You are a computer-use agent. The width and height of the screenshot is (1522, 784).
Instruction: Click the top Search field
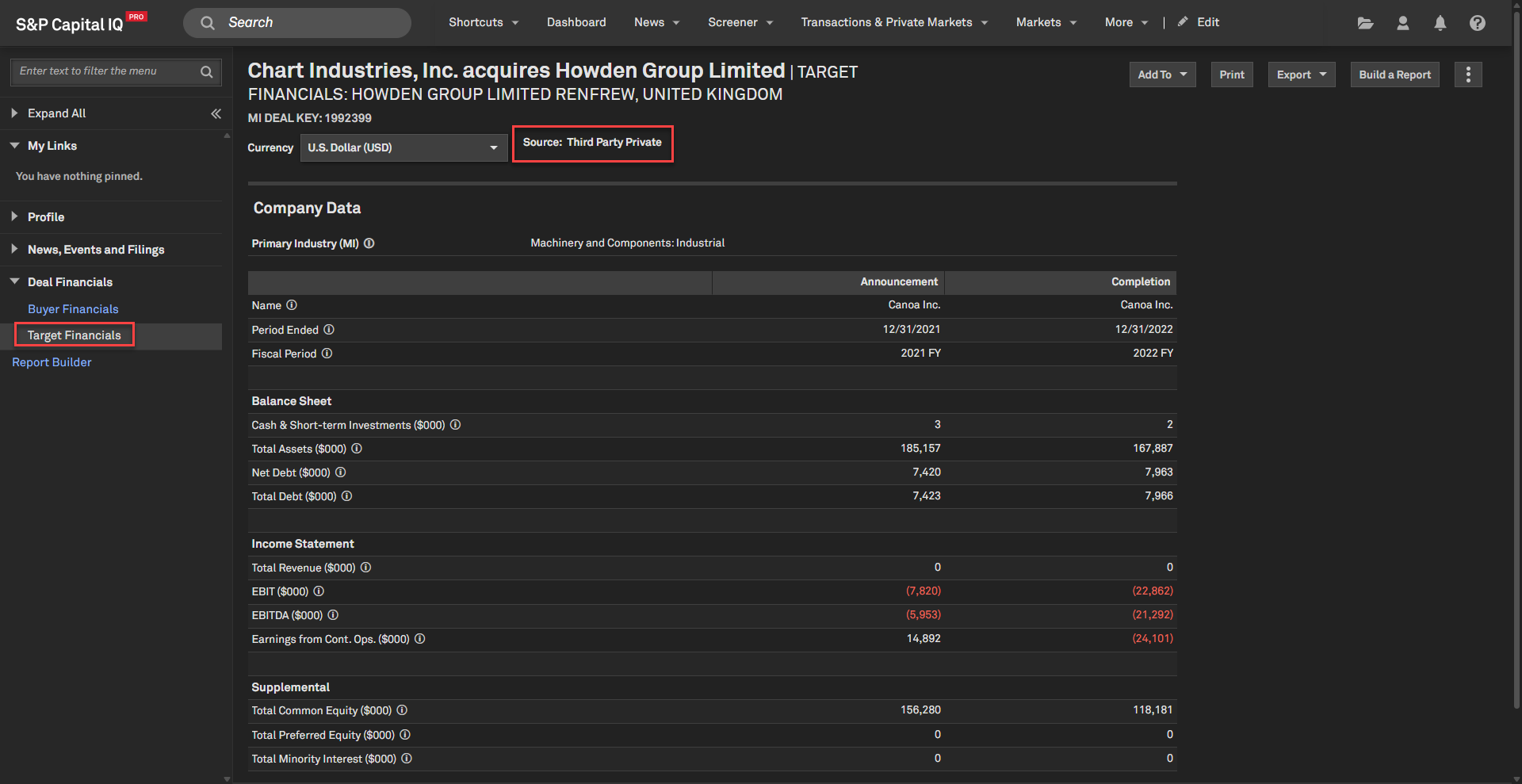tap(297, 23)
